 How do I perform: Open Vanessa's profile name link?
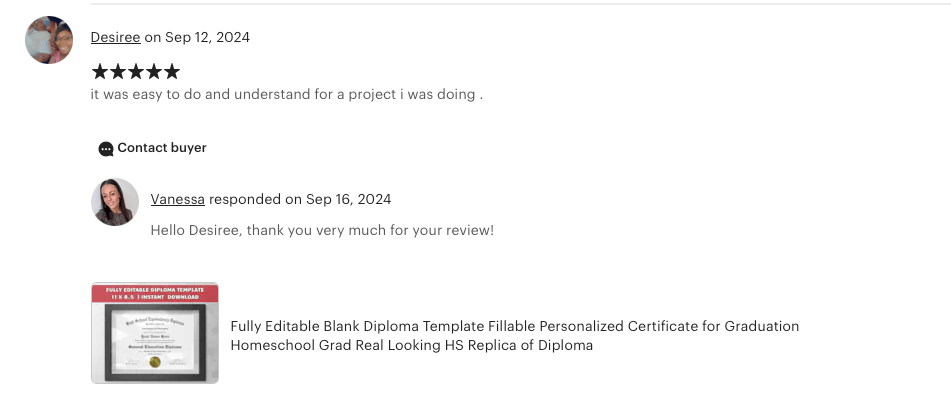(178, 199)
